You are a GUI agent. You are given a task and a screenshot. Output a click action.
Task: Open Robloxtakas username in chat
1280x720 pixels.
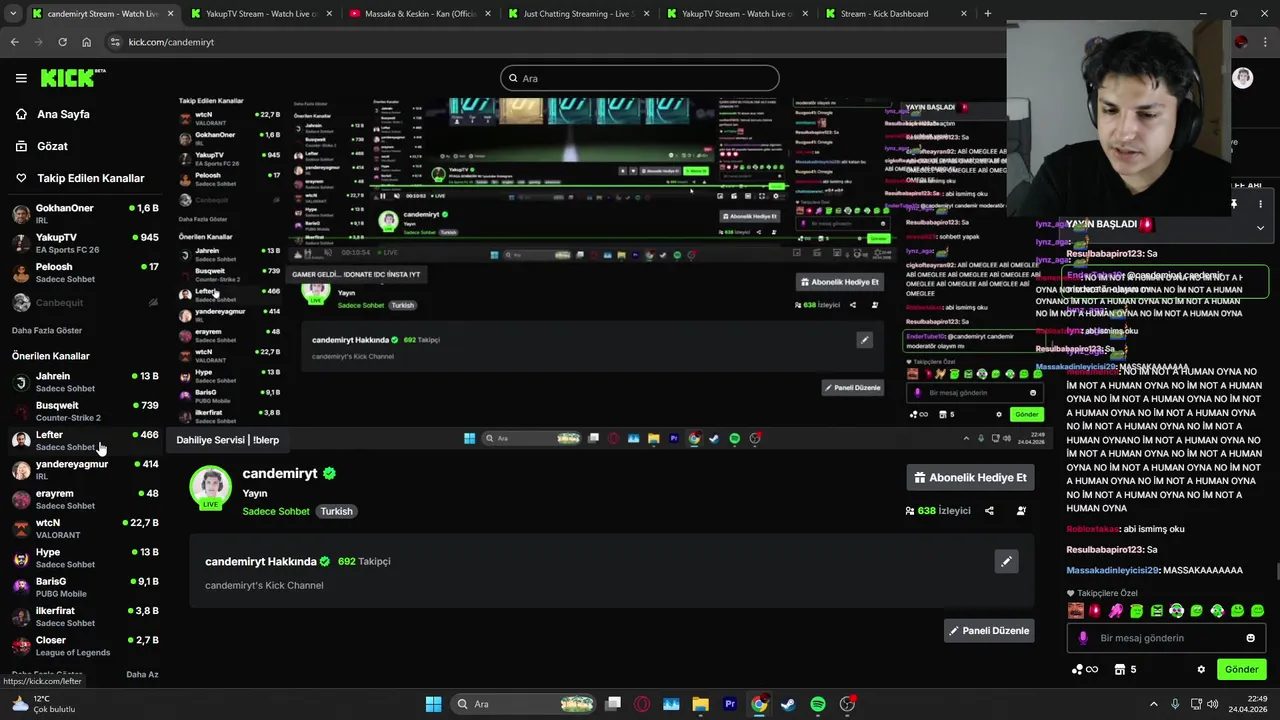pos(1092,529)
